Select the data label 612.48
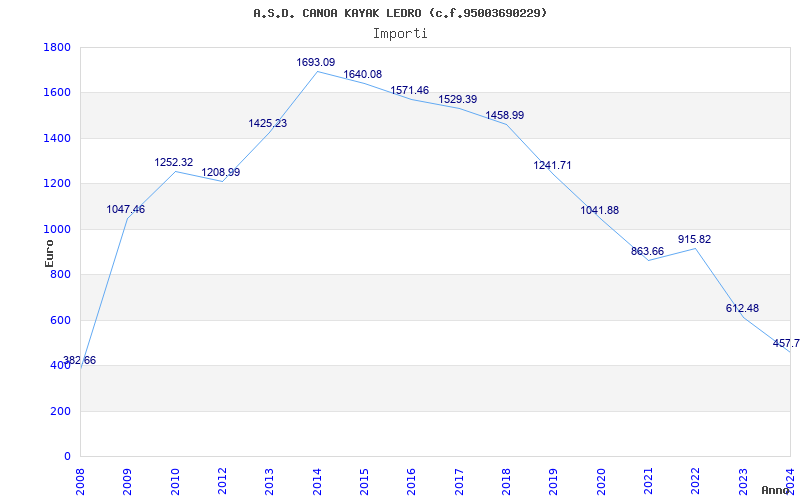Viewport: 800px width, 500px height. [x=742, y=308]
